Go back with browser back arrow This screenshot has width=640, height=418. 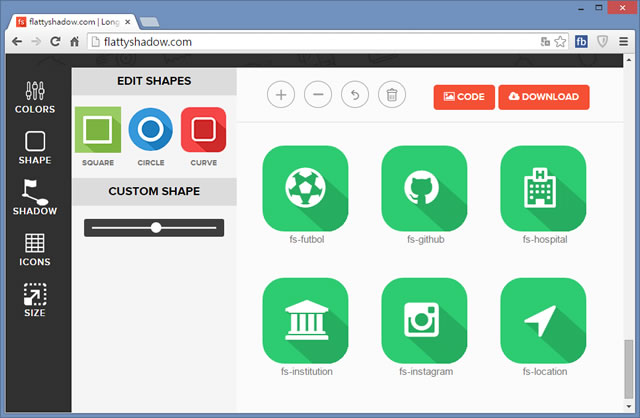point(17,42)
